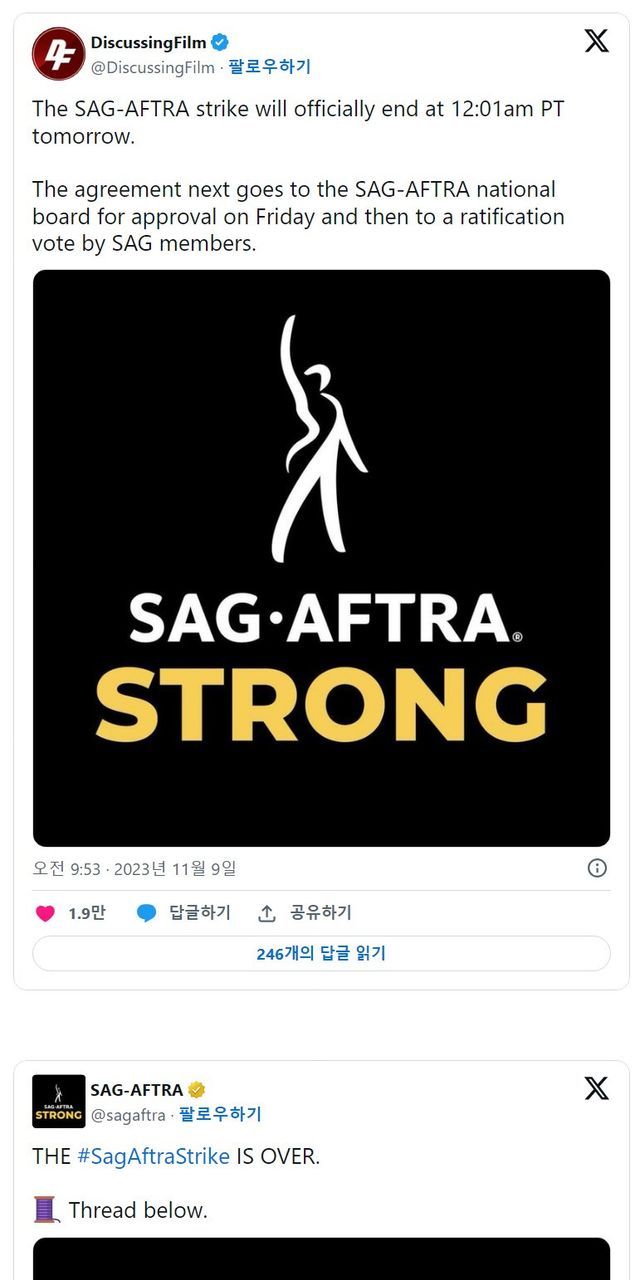Screen dimensions: 640x1280
Task: Open the tweet timestamp 오전 9:53
Action: (67, 868)
